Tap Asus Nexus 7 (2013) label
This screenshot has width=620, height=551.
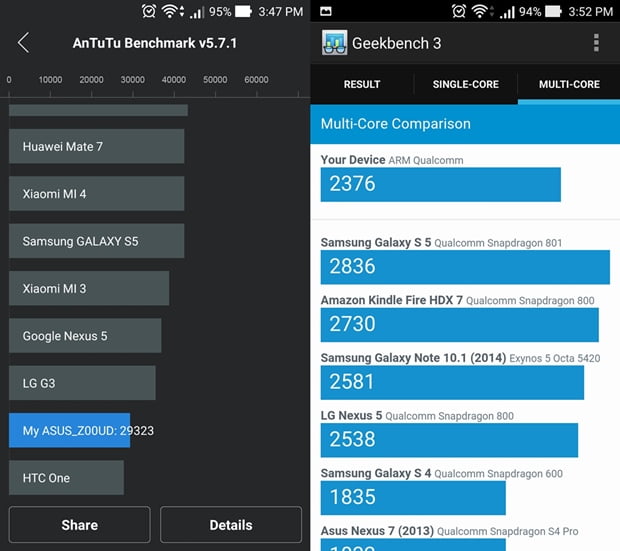[x=450, y=531]
